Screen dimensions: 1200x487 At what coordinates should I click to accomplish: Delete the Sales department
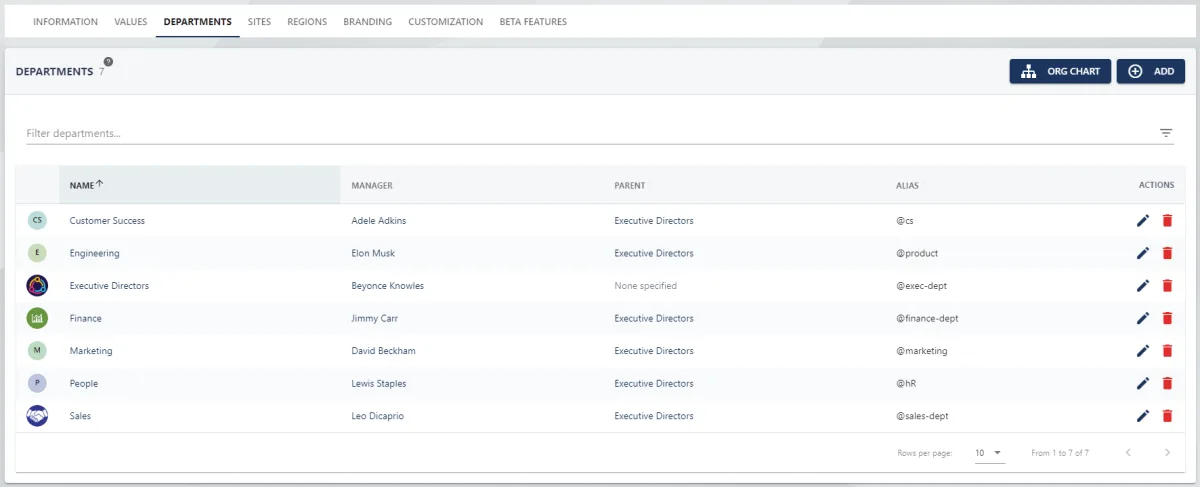1166,416
